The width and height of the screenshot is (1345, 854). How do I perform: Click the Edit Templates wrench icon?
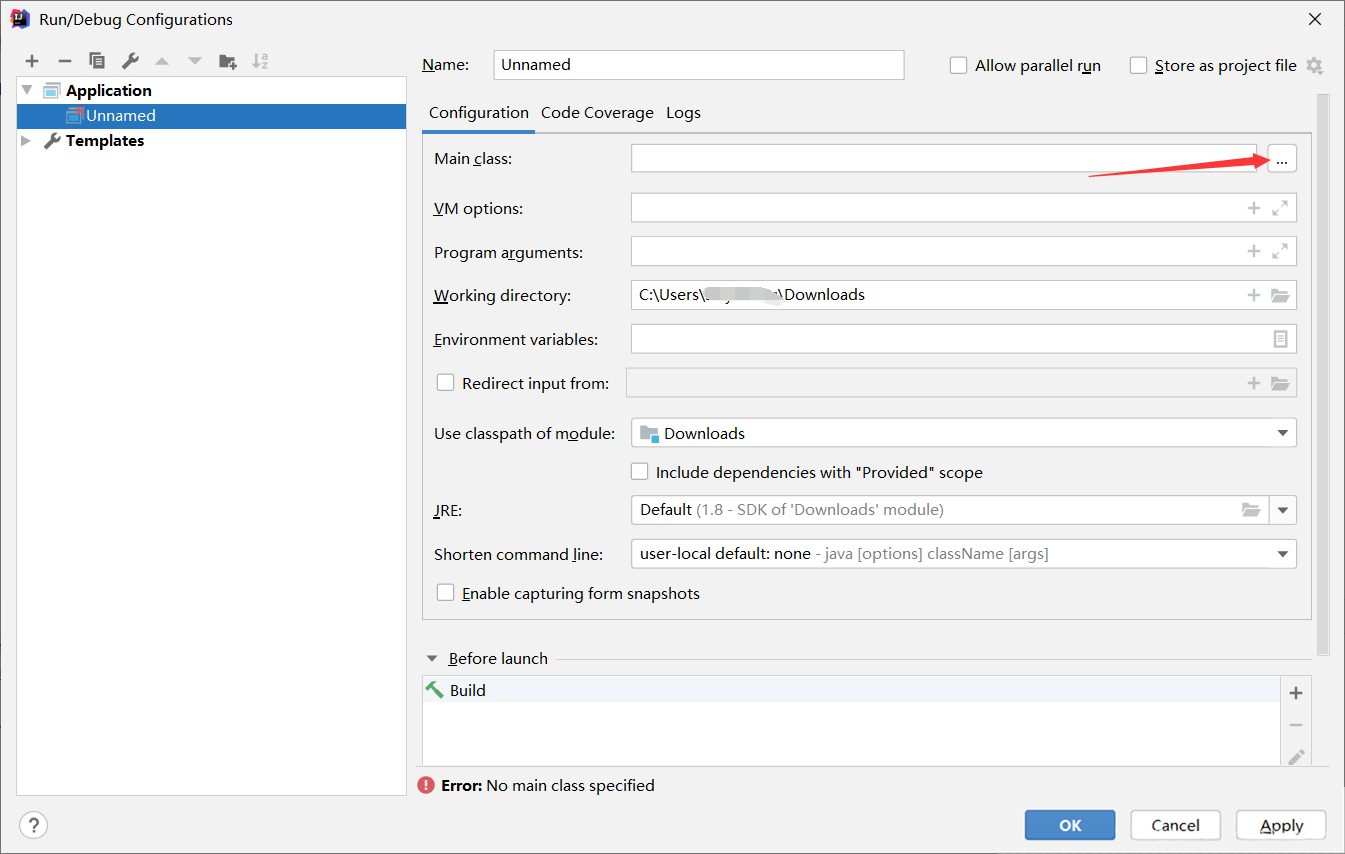coord(129,61)
